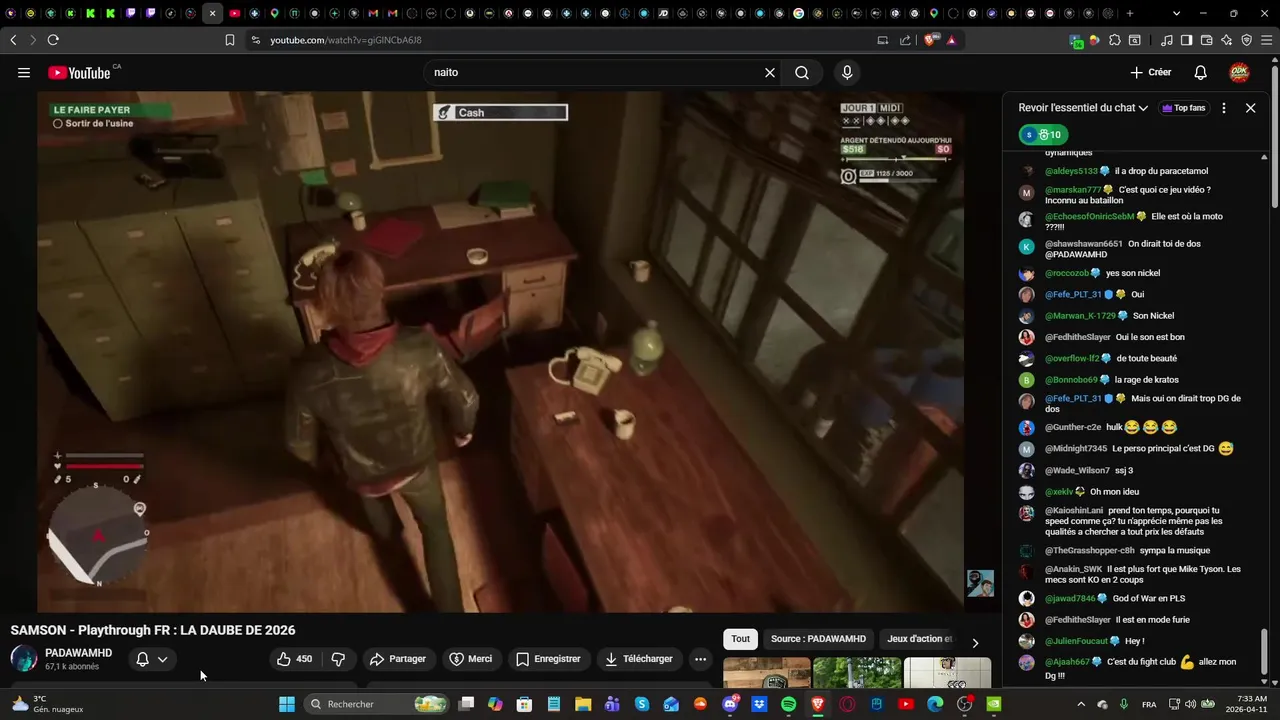Click the FRA language indicator
Image resolution: width=1280 pixels, height=720 pixels.
pos(1149,704)
